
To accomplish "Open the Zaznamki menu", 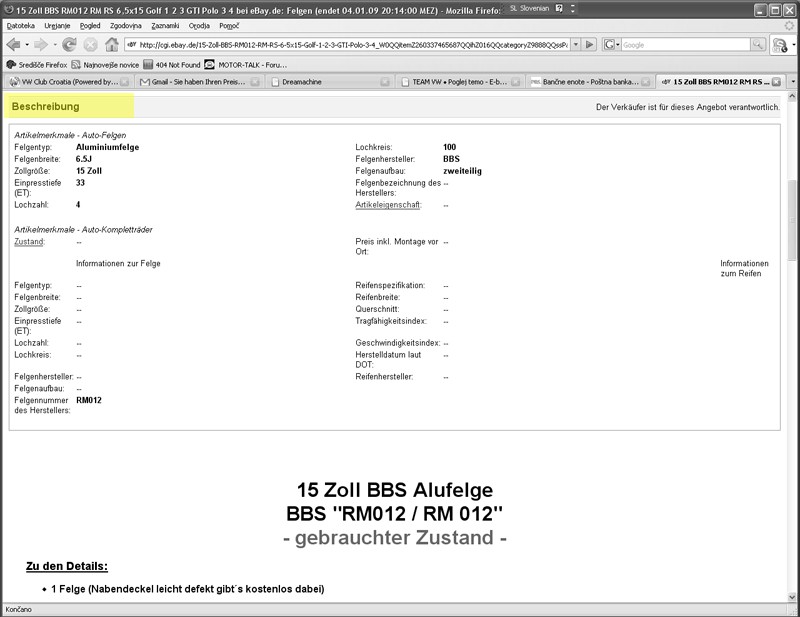I will 165,26.
